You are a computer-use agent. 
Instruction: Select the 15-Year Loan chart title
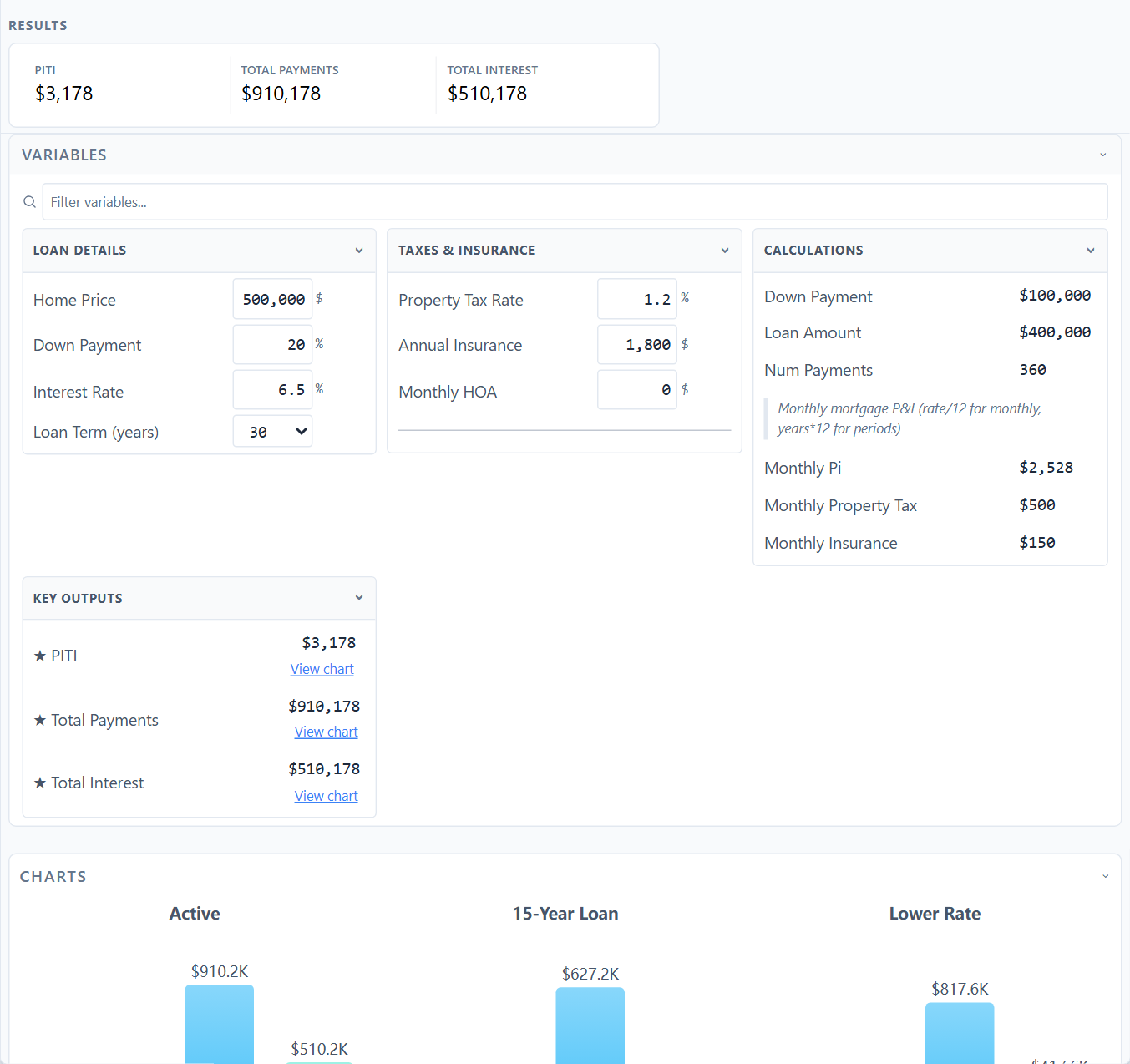[565, 914]
